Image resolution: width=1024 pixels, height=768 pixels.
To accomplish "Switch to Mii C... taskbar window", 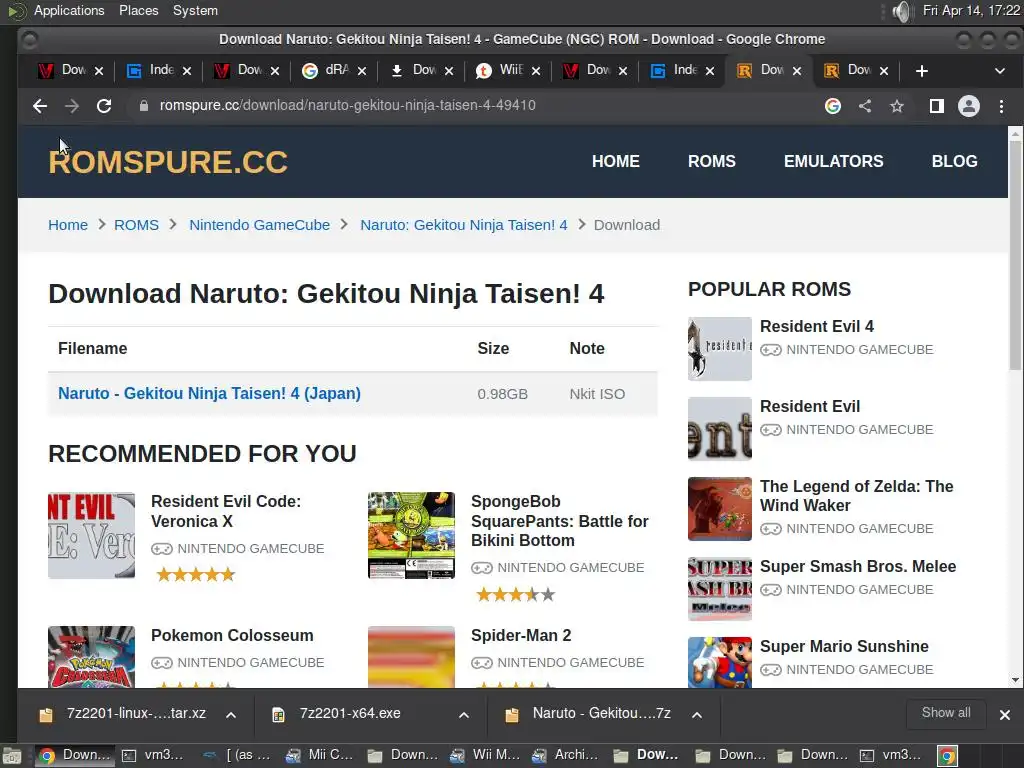I will (x=321, y=755).
